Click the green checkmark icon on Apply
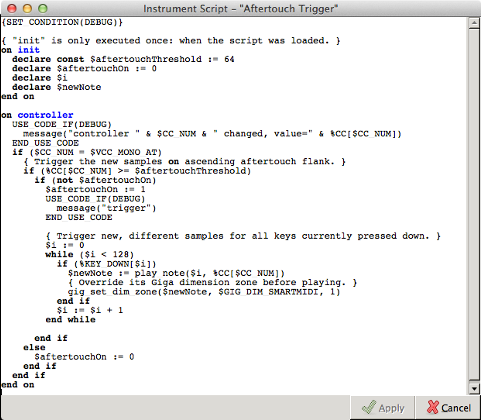Image resolution: width=481 pixels, height=420 pixels. (x=369, y=407)
